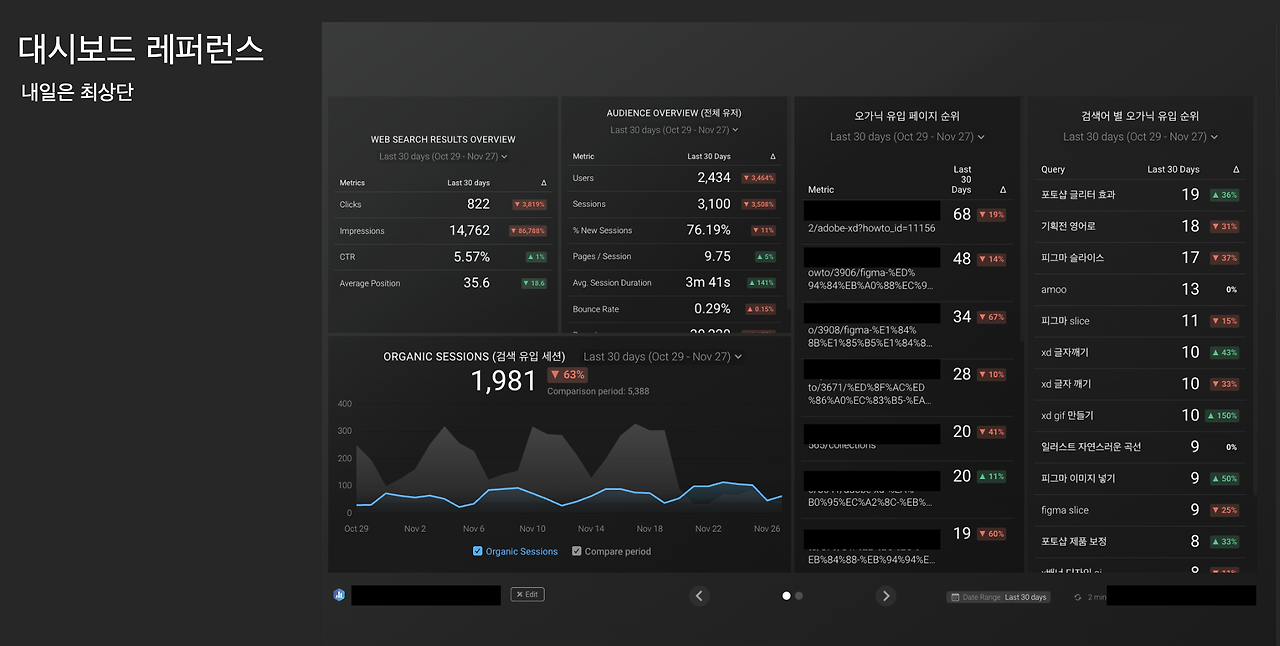Viewport: 1280px width, 646px height.
Task: Open date range dropdown in 오가닉 유입 페이지 순위
Action: coord(907,137)
